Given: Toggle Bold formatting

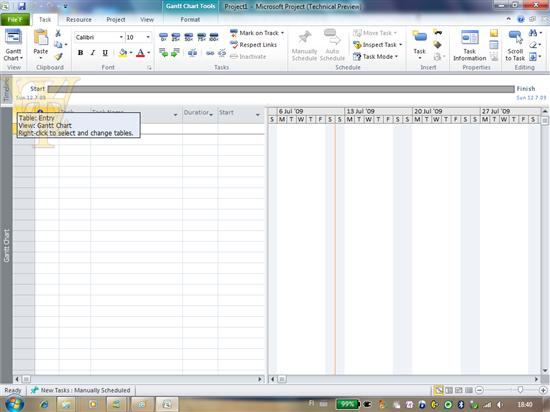Looking at the screenshot, I should click(x=80, y=53).
